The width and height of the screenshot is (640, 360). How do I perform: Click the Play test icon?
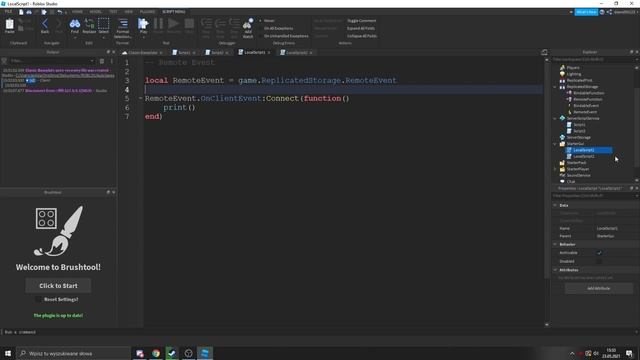pyautogui.click(x=143, y=24)
